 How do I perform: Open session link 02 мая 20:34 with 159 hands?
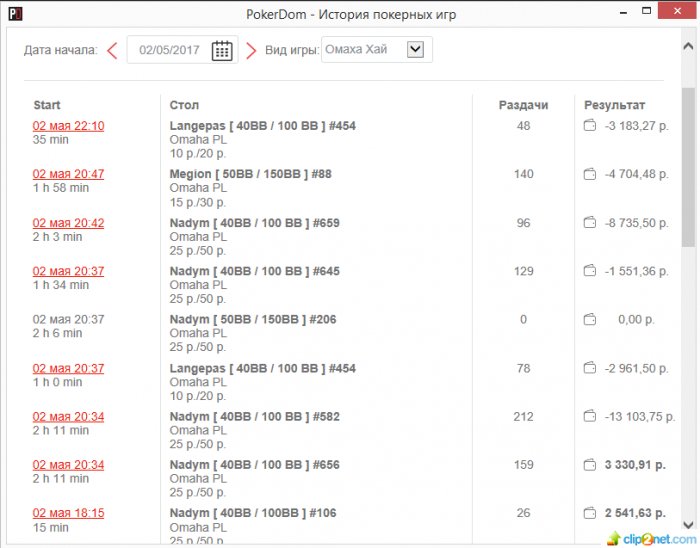point(68,465)
